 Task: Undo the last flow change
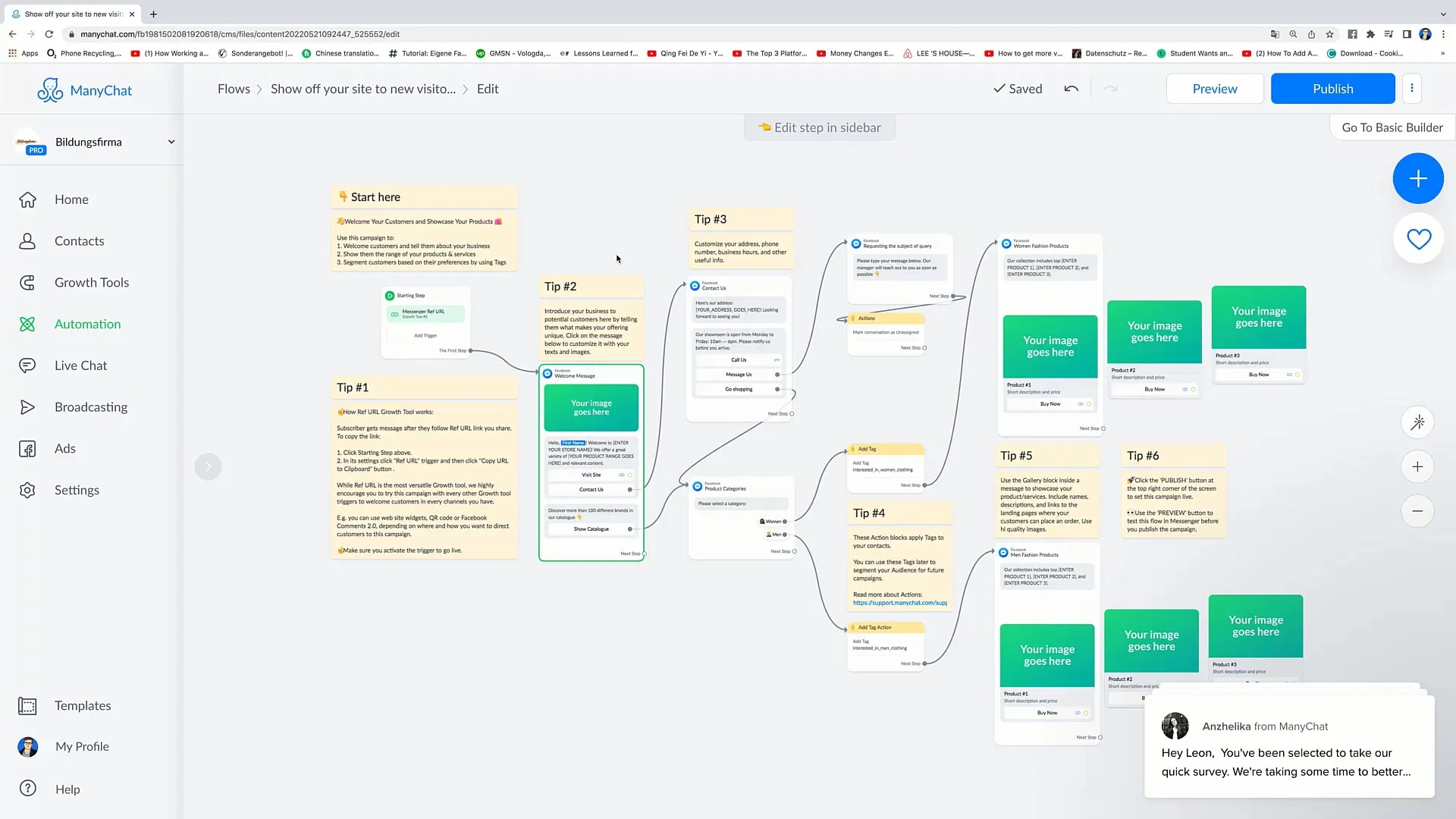(1071, 89)
